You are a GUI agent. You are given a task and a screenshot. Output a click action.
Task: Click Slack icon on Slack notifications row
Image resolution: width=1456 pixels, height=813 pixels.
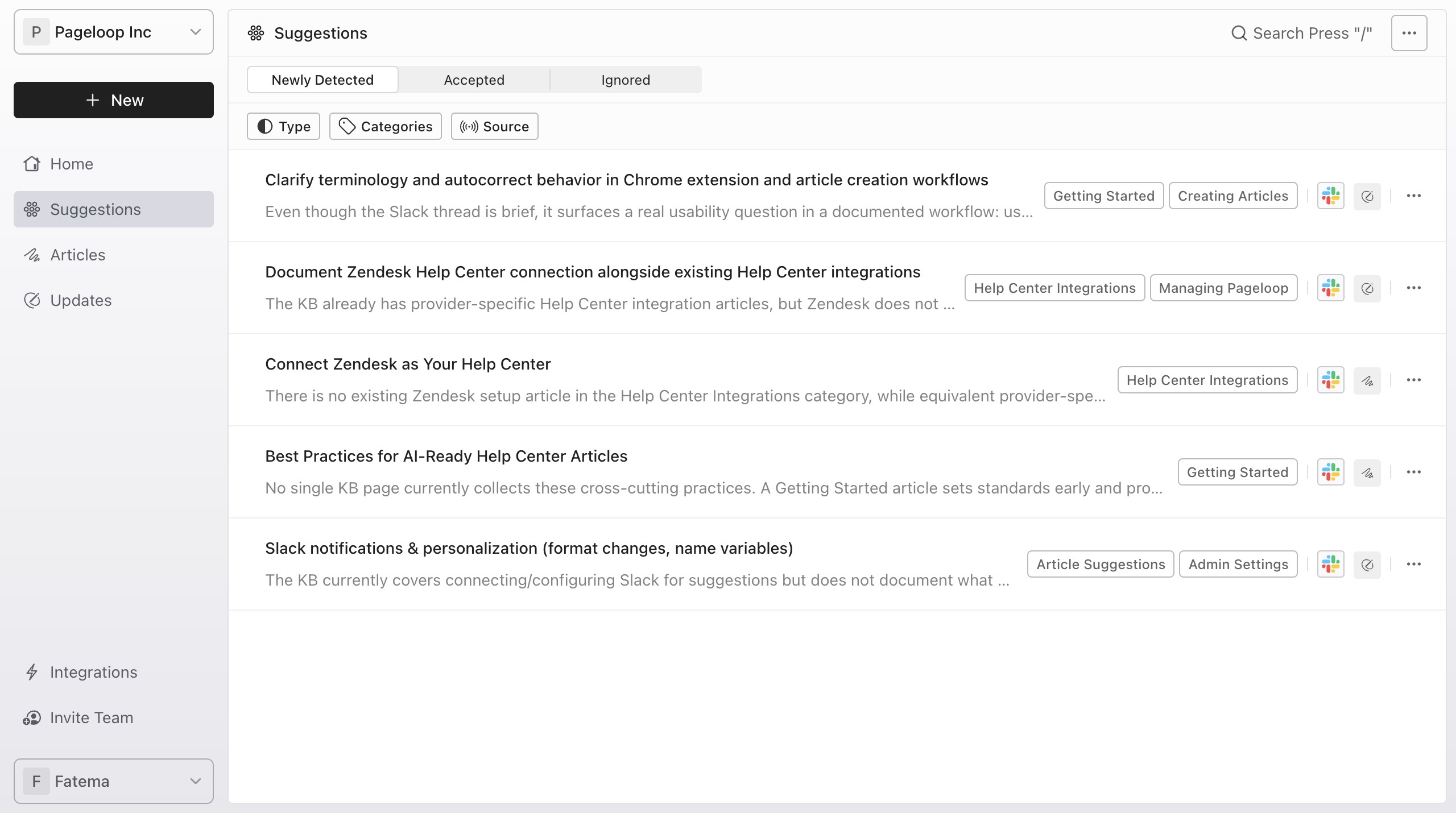point(1331,564)
